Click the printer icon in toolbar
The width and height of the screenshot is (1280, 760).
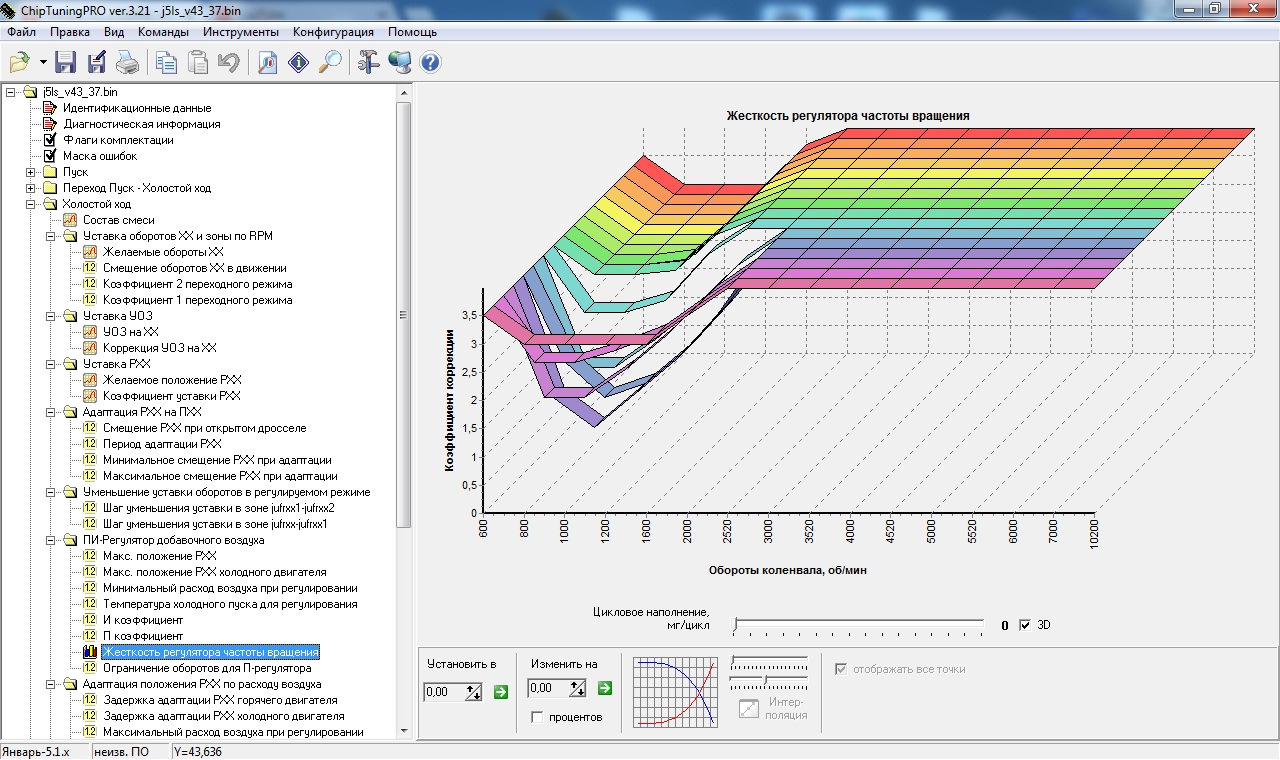(x=127, y=63)
